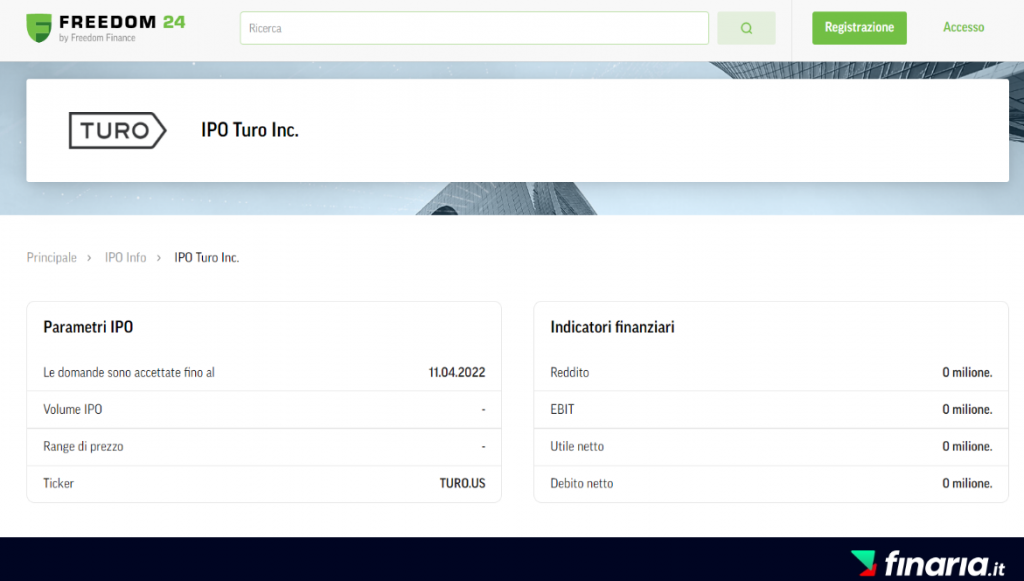Click the IPO Turo Inc. heading
Screen dimensions: 1024x581
tap(249, 130)
